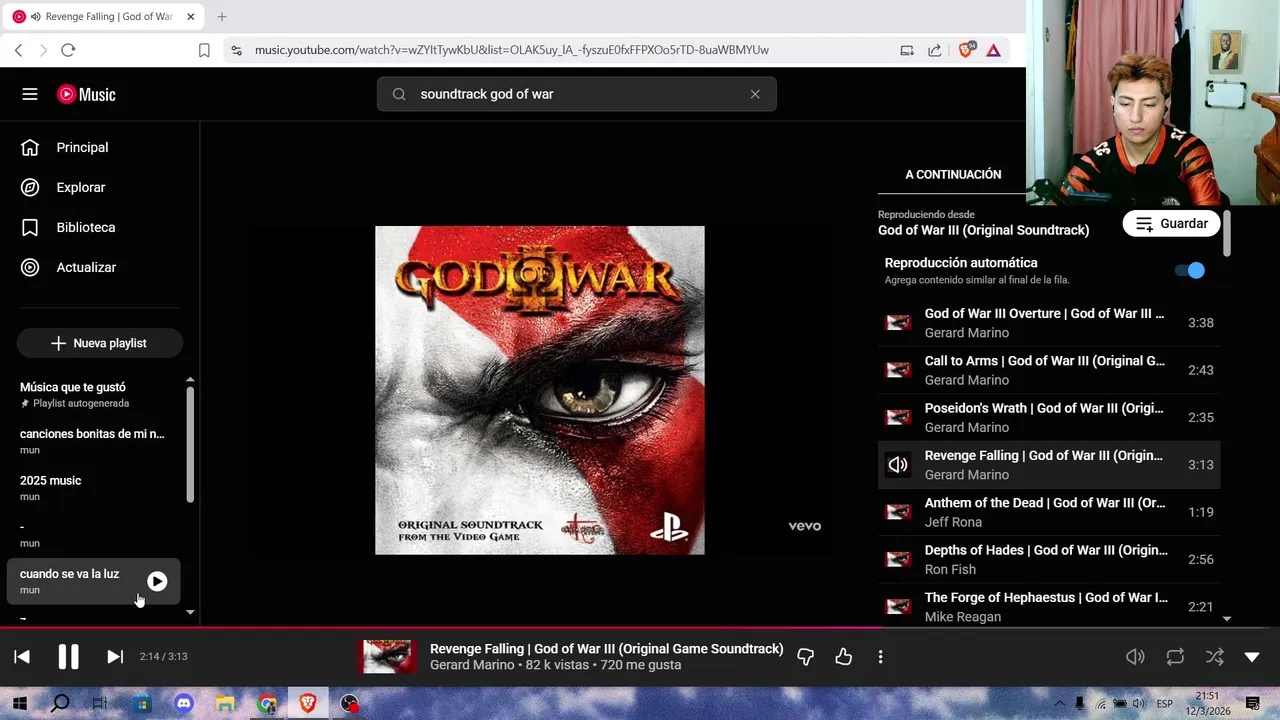
Task: Open Brave Shields icon
Action: pyautogui.click(x=966, y=50)
